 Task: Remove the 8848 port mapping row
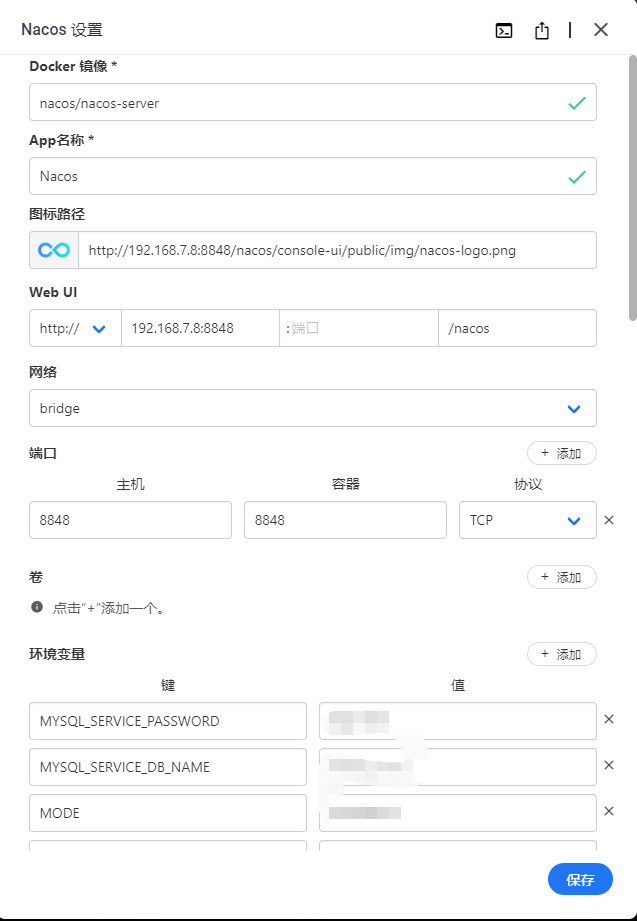pos(609,520)
